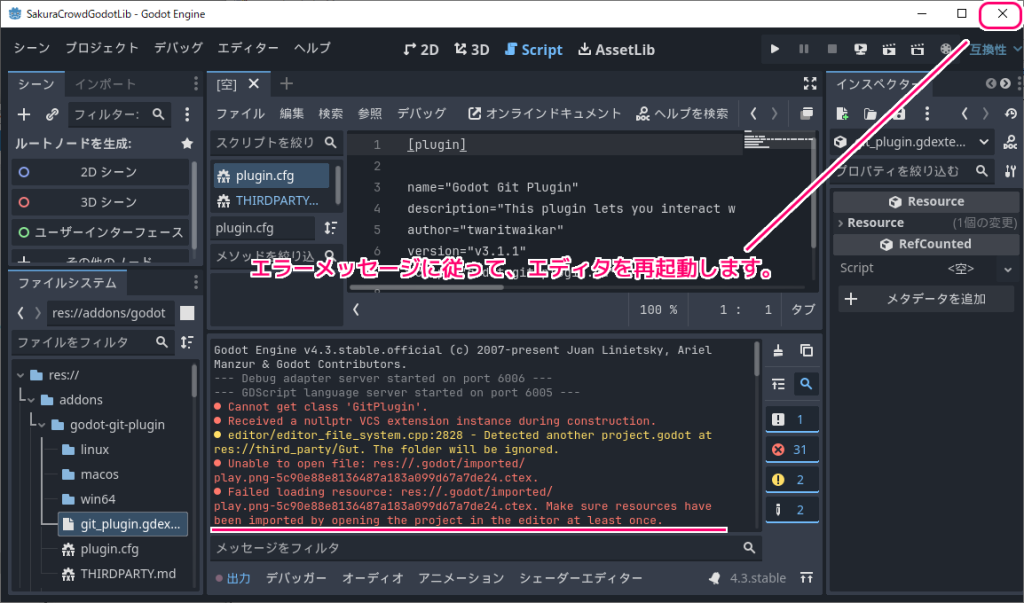Screen dimensions: 1024x603
Task: Switch to the 3D workspace
Action: pyautogui.click(x=471, y=47)
